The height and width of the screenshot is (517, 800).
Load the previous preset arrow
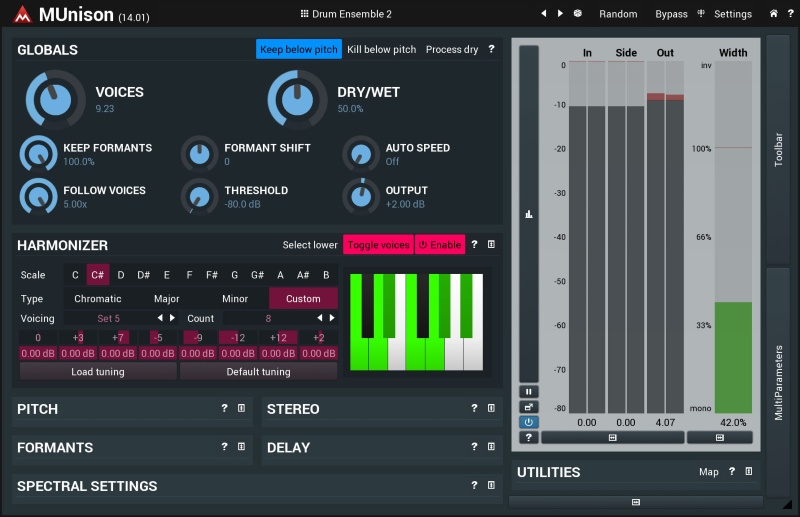point(544,13)
